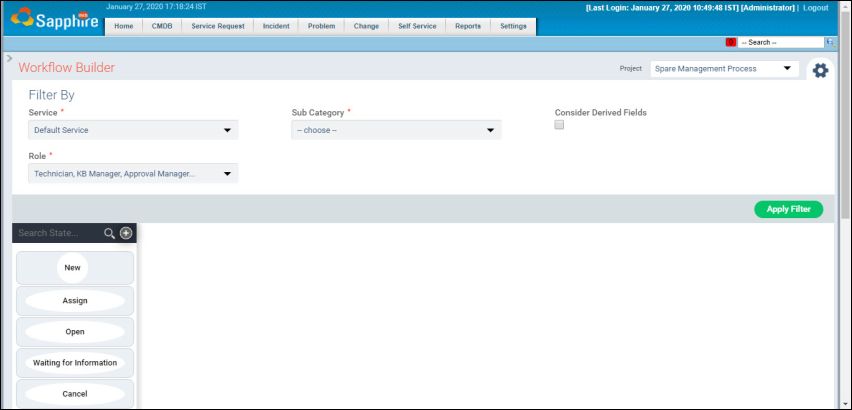Click the Apply Filter button
852x410 pixels.
tap(788, 209)
